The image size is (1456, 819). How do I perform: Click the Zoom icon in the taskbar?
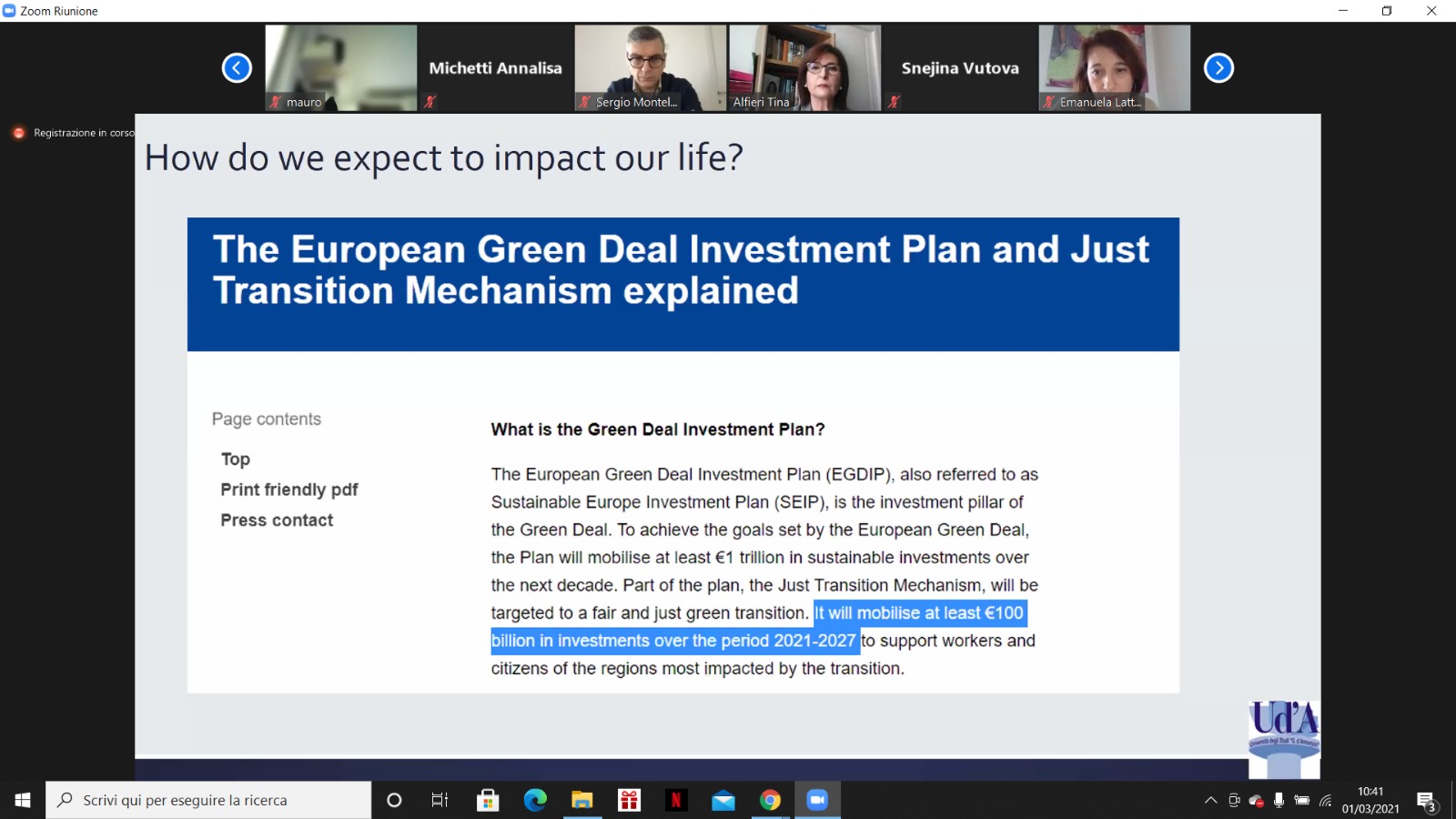[817, 800]
